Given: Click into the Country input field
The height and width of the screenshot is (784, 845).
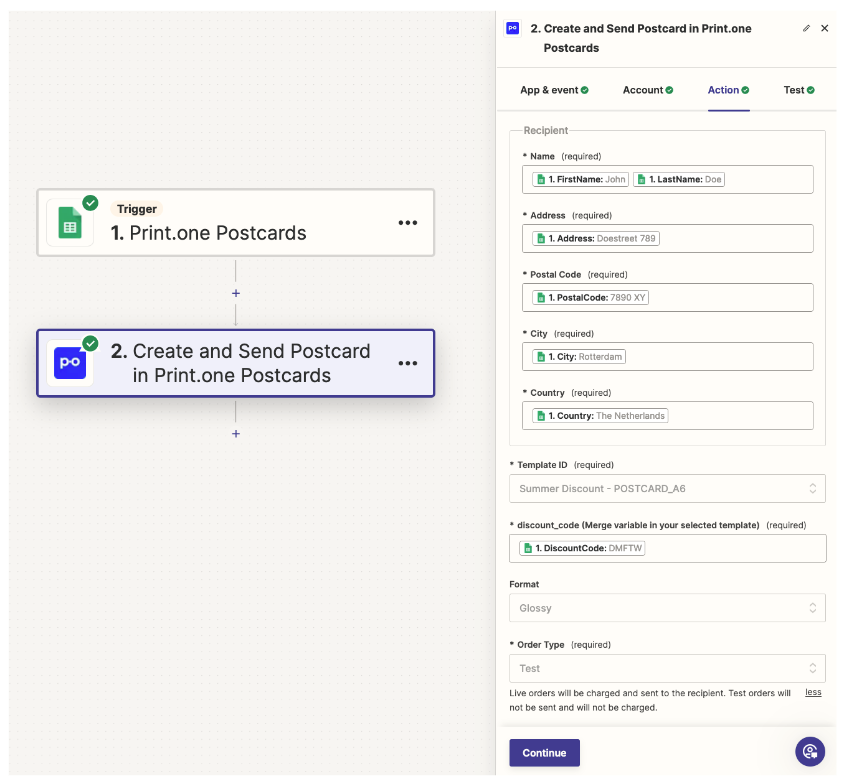Looking at the screenshot, I should [x=668, y=416].
